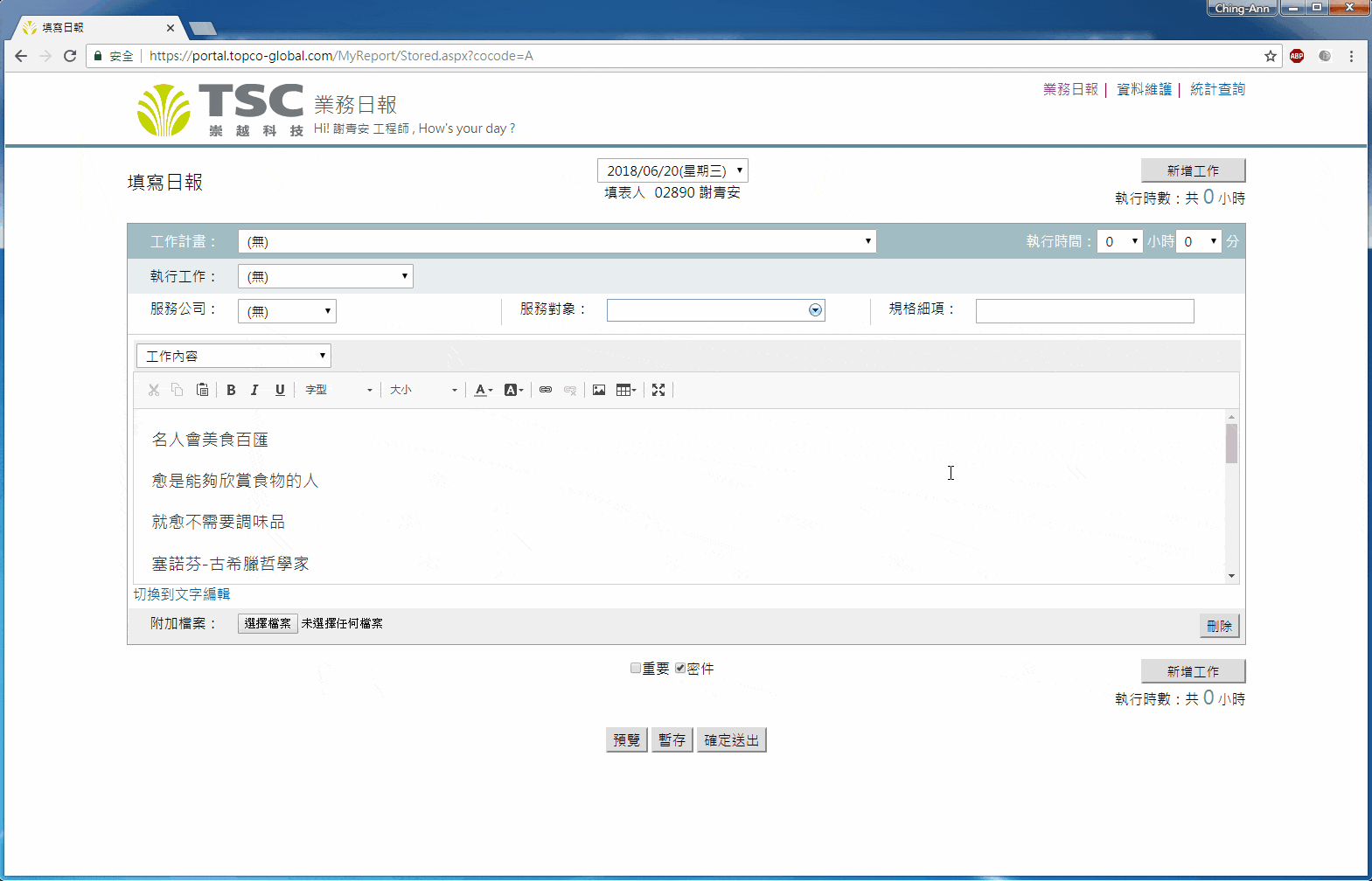Click the 規格細項 text input field
The width and height of the screenshot is (1372, 881).
(1084, 311)
